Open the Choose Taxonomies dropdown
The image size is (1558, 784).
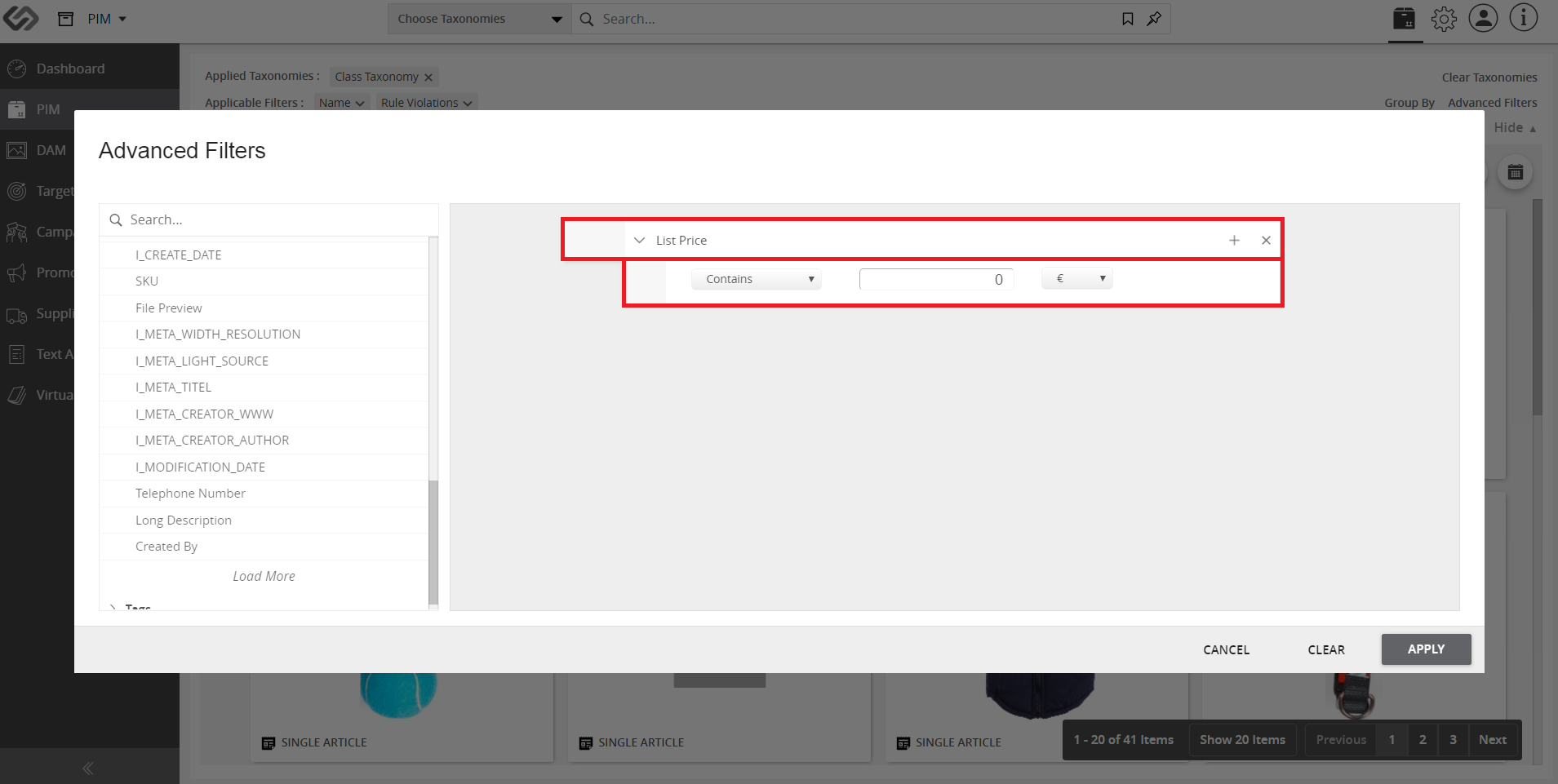479,19
